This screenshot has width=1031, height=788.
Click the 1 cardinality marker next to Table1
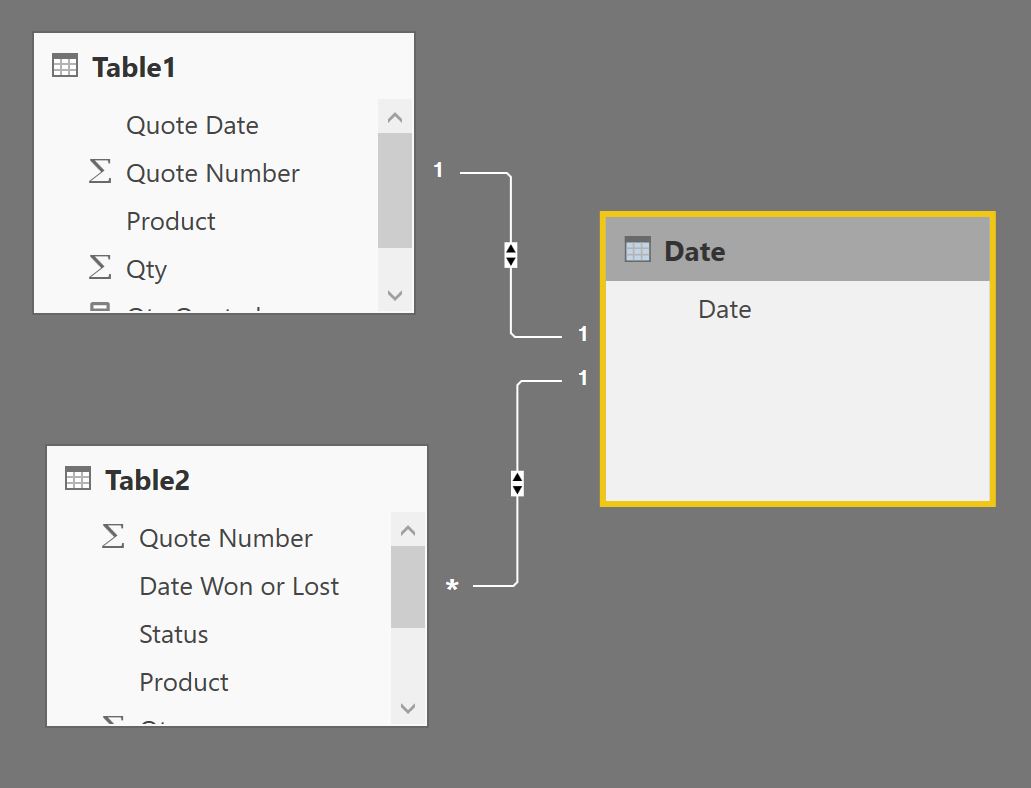click(438, 170)
